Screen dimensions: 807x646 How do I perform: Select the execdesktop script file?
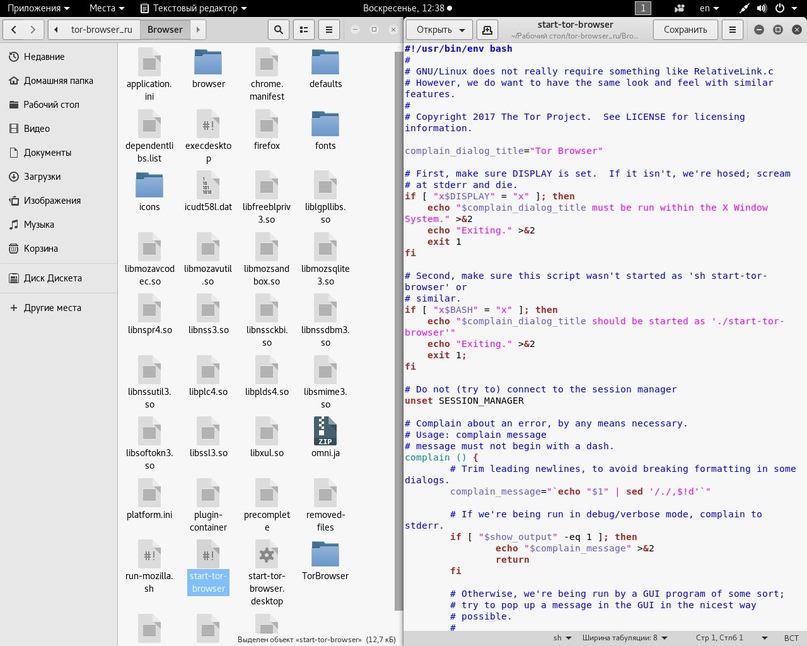pyautogui.click(x=208, y=137)
